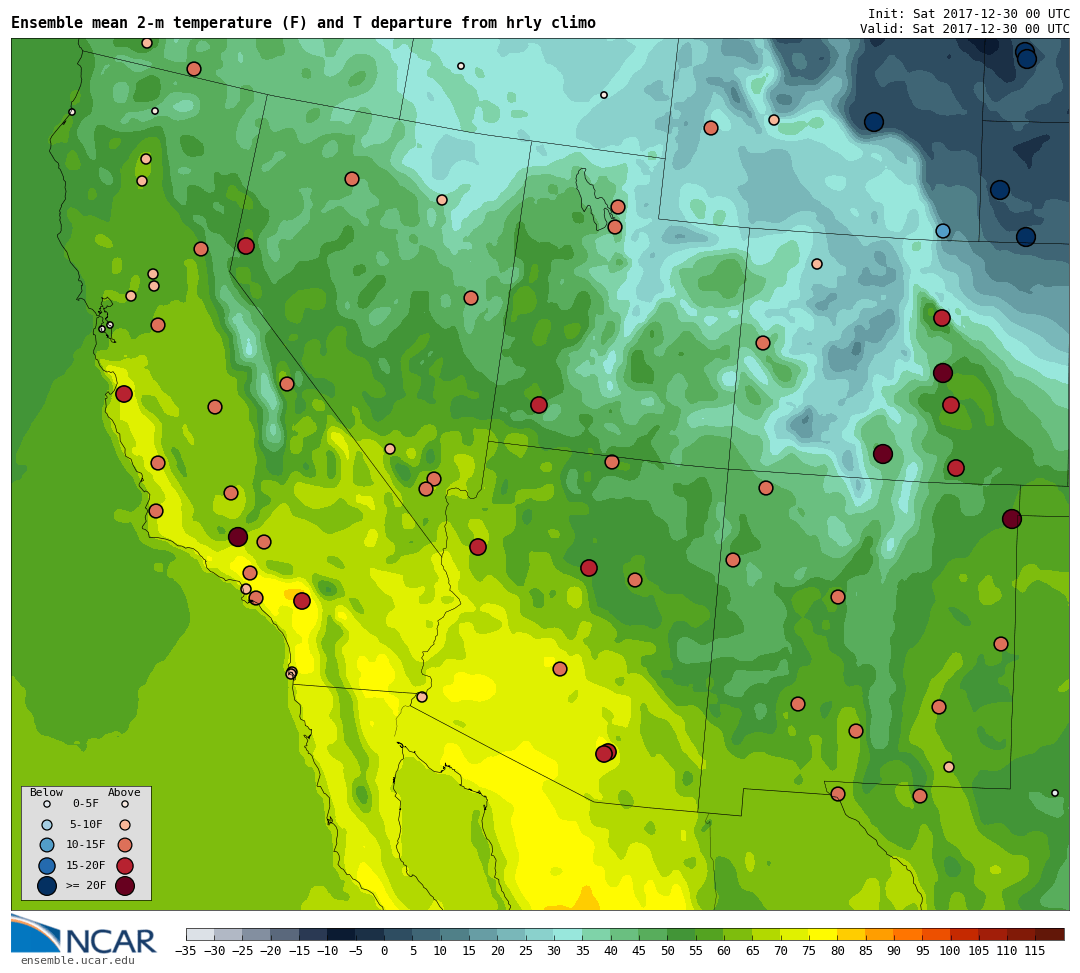Click the pale gray -35 to -30 colorbar segment

pos(200,934)
